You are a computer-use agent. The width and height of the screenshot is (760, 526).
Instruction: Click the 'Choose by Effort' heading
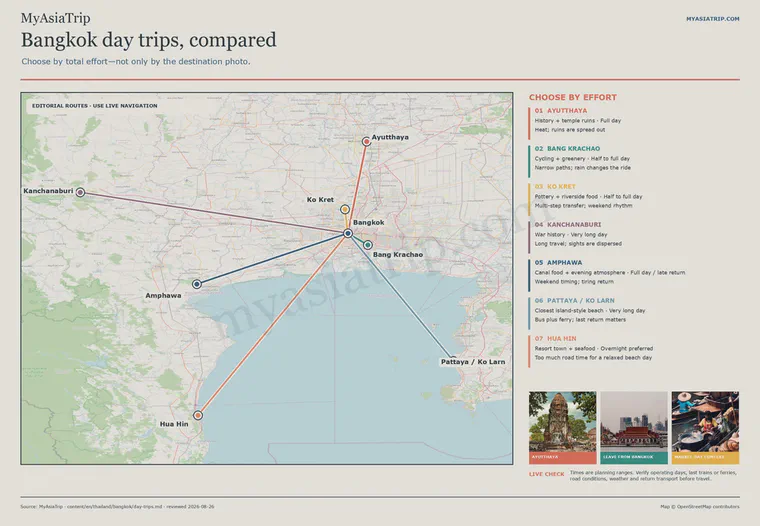573,97
